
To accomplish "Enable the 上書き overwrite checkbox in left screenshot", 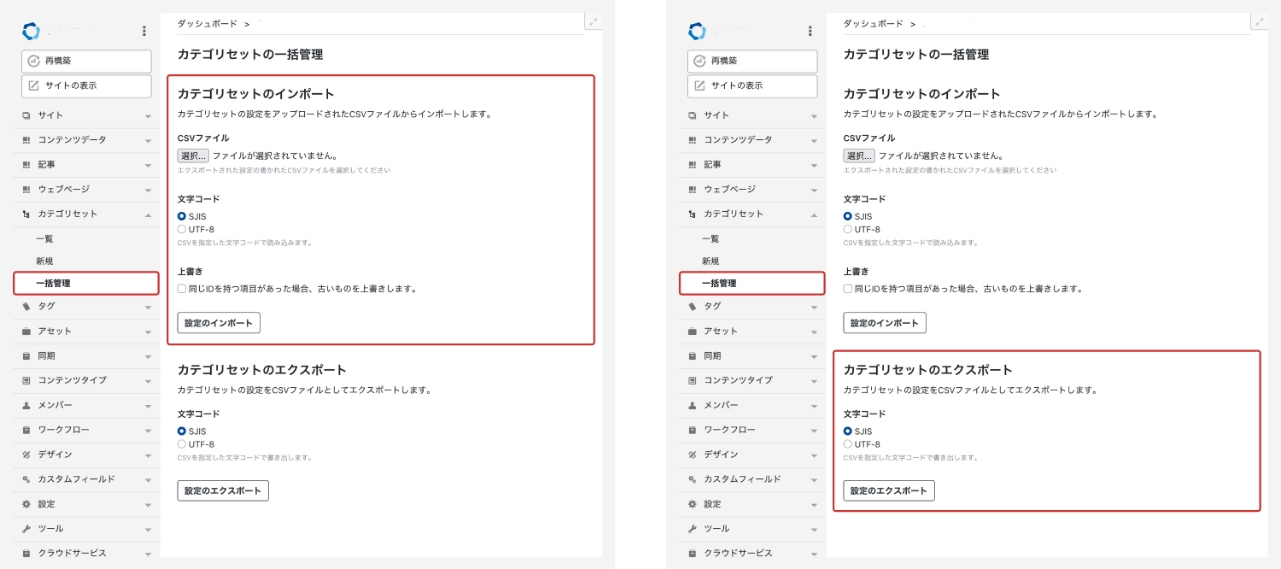I will click(x=182, y=288).
